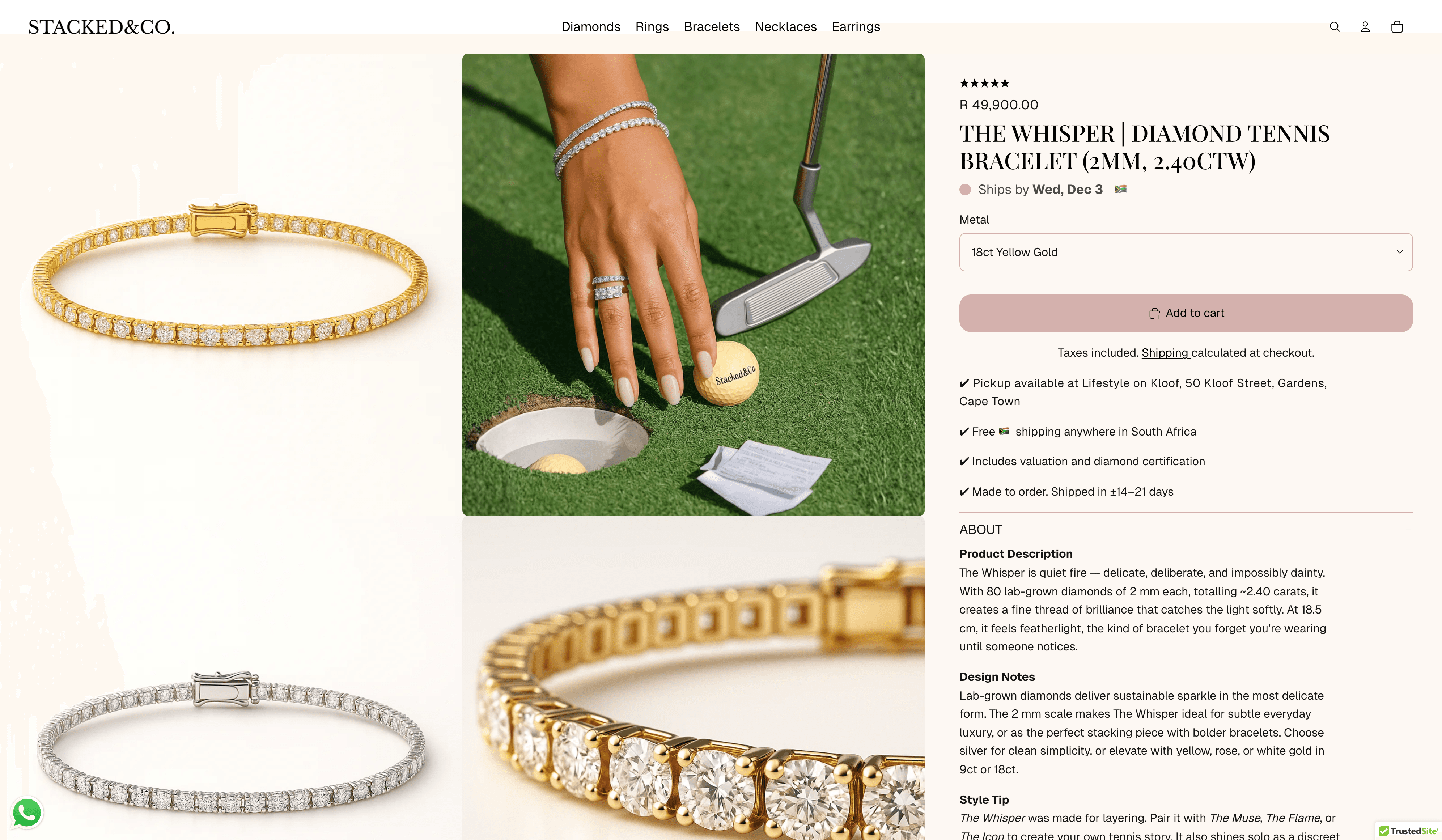Open the shopping bag cart icon
Viewport: 1442px width, 840px height.
(1397, 27)
